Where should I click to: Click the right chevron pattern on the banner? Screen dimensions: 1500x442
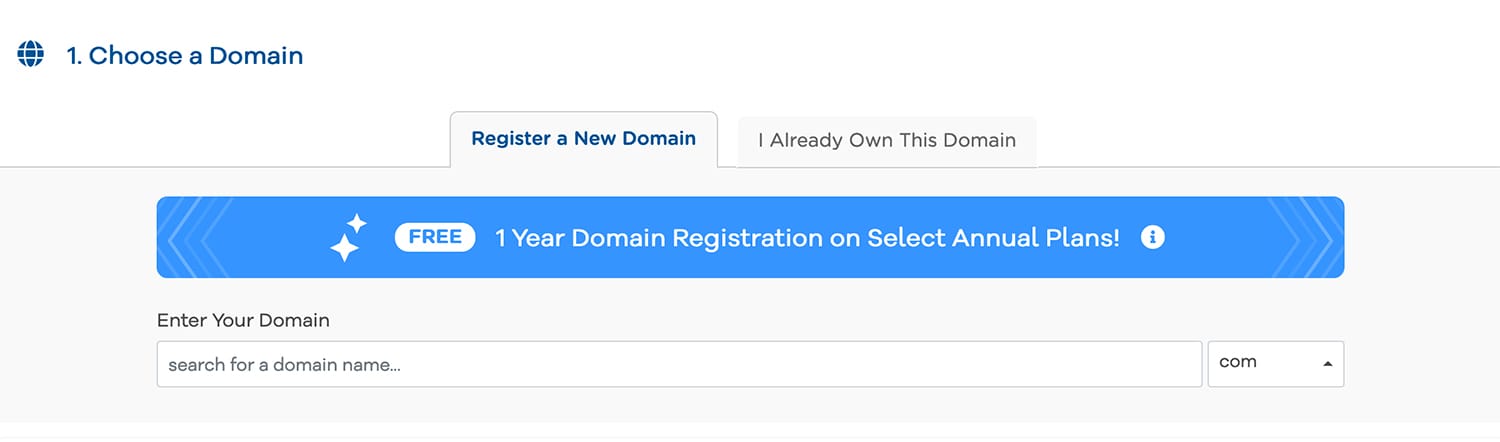click(x=1300, y=237)
